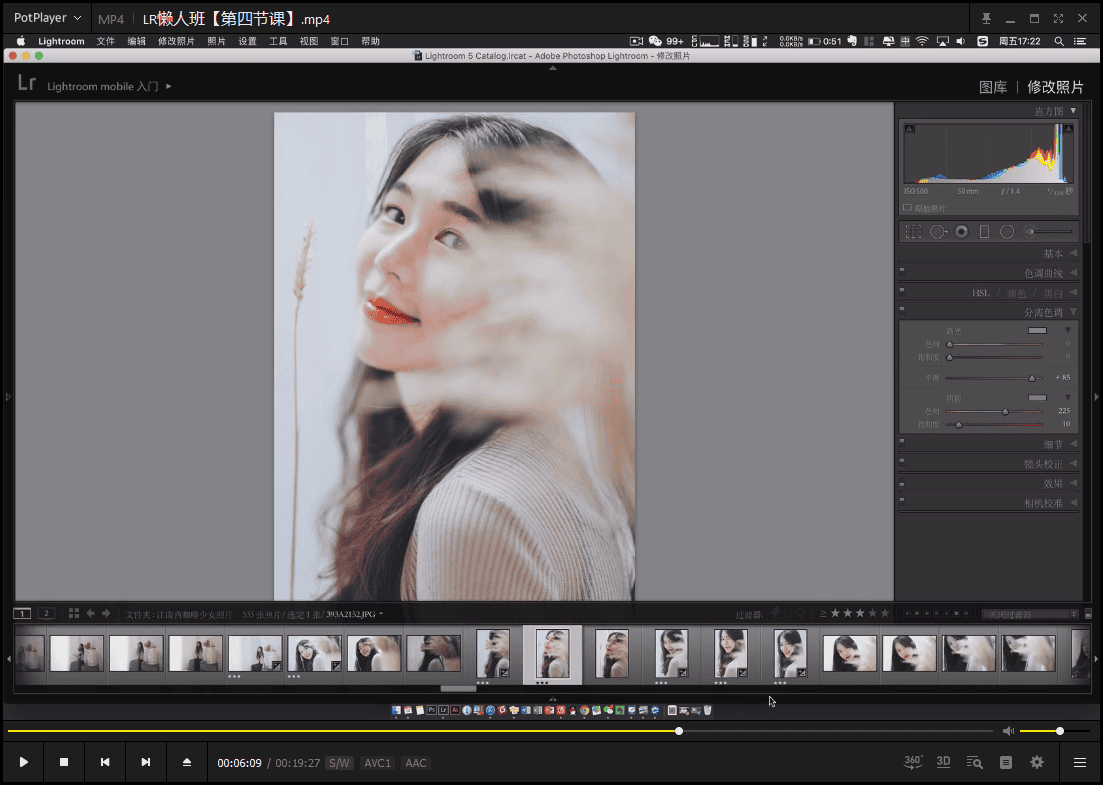The image size is (1103, 785).
Task: Expand the 镜头校正 panel
Action: (1073, 464)
